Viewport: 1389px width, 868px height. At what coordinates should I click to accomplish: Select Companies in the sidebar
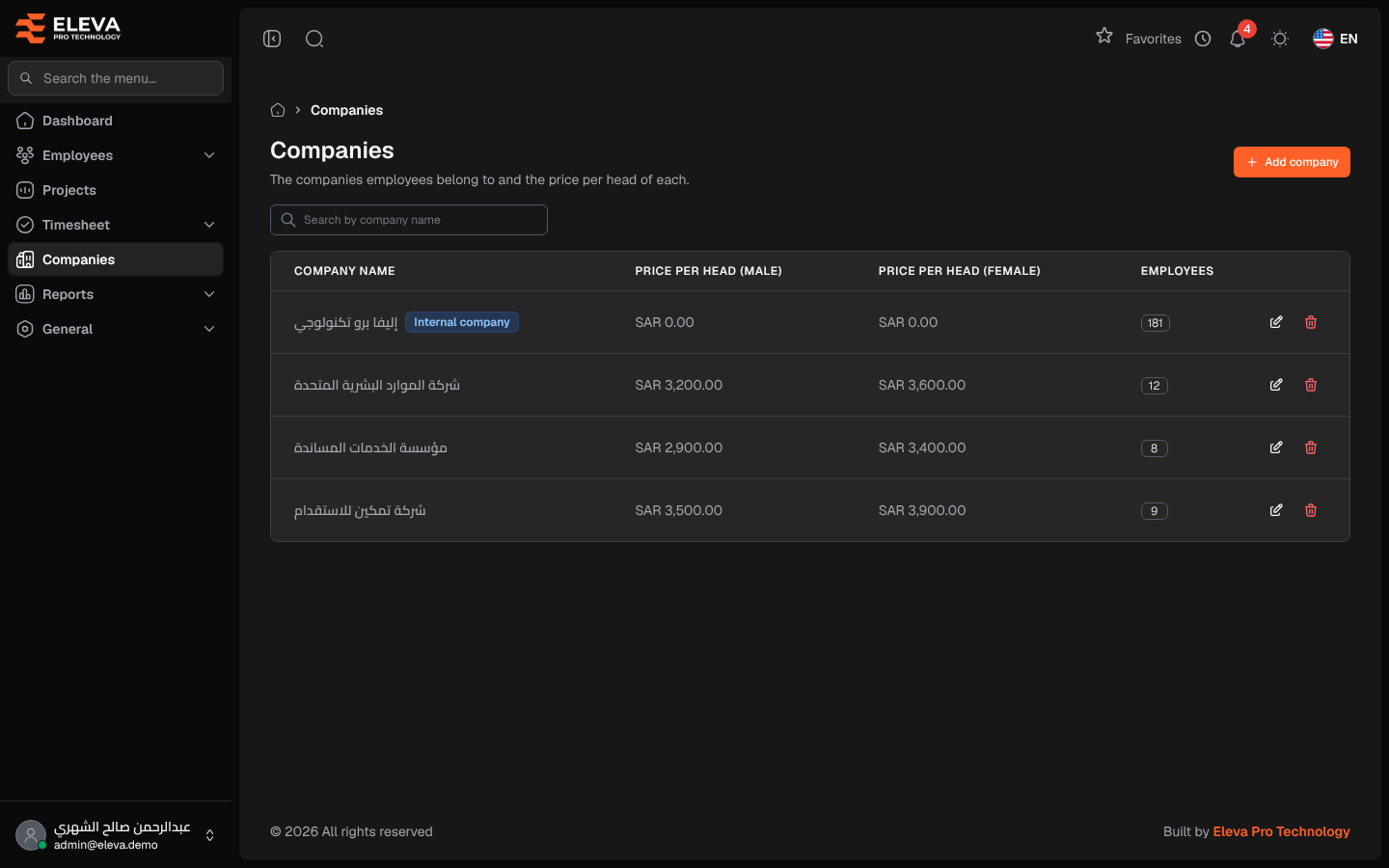116,259
